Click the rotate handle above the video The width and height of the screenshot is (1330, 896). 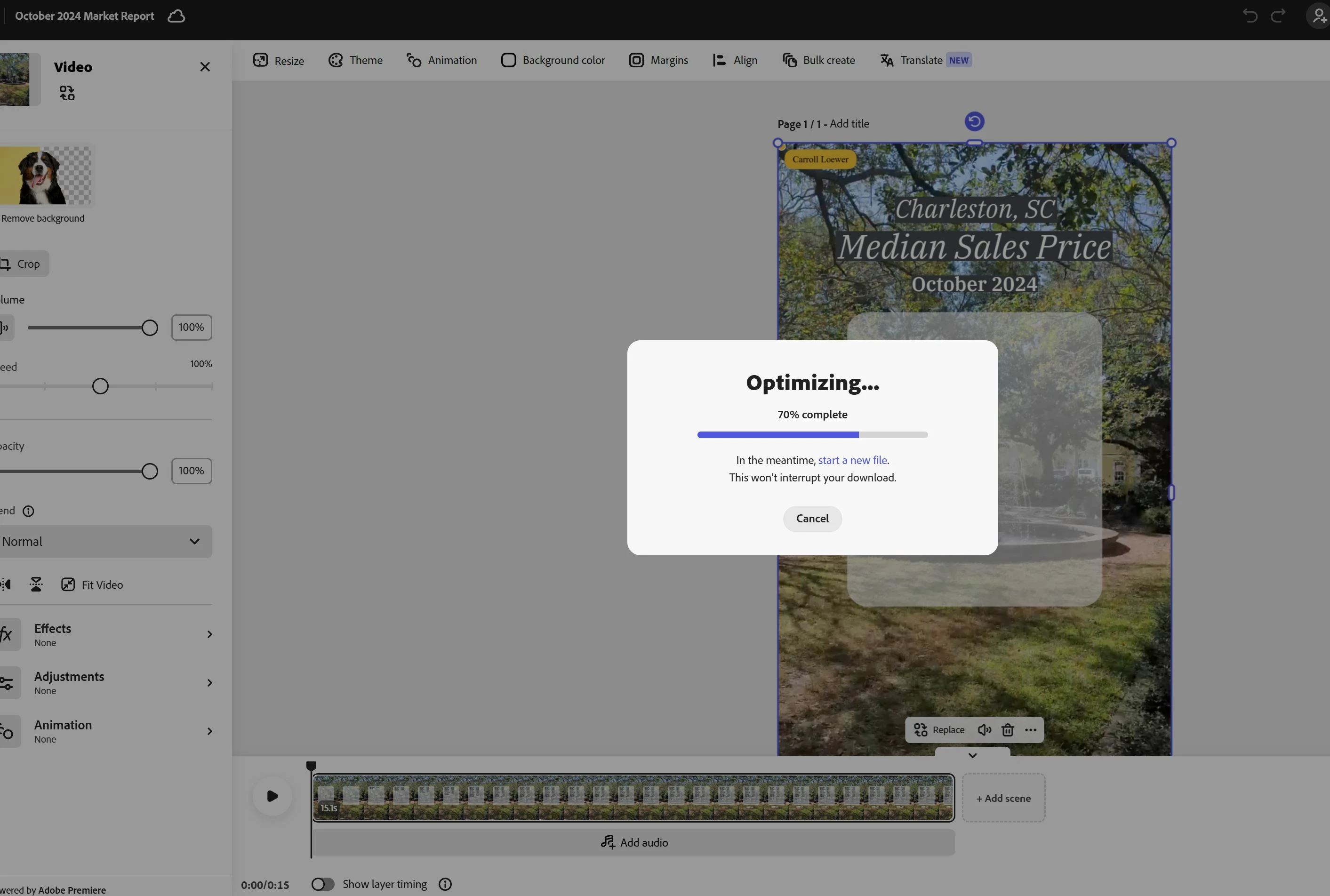click(x=974, y=121)
